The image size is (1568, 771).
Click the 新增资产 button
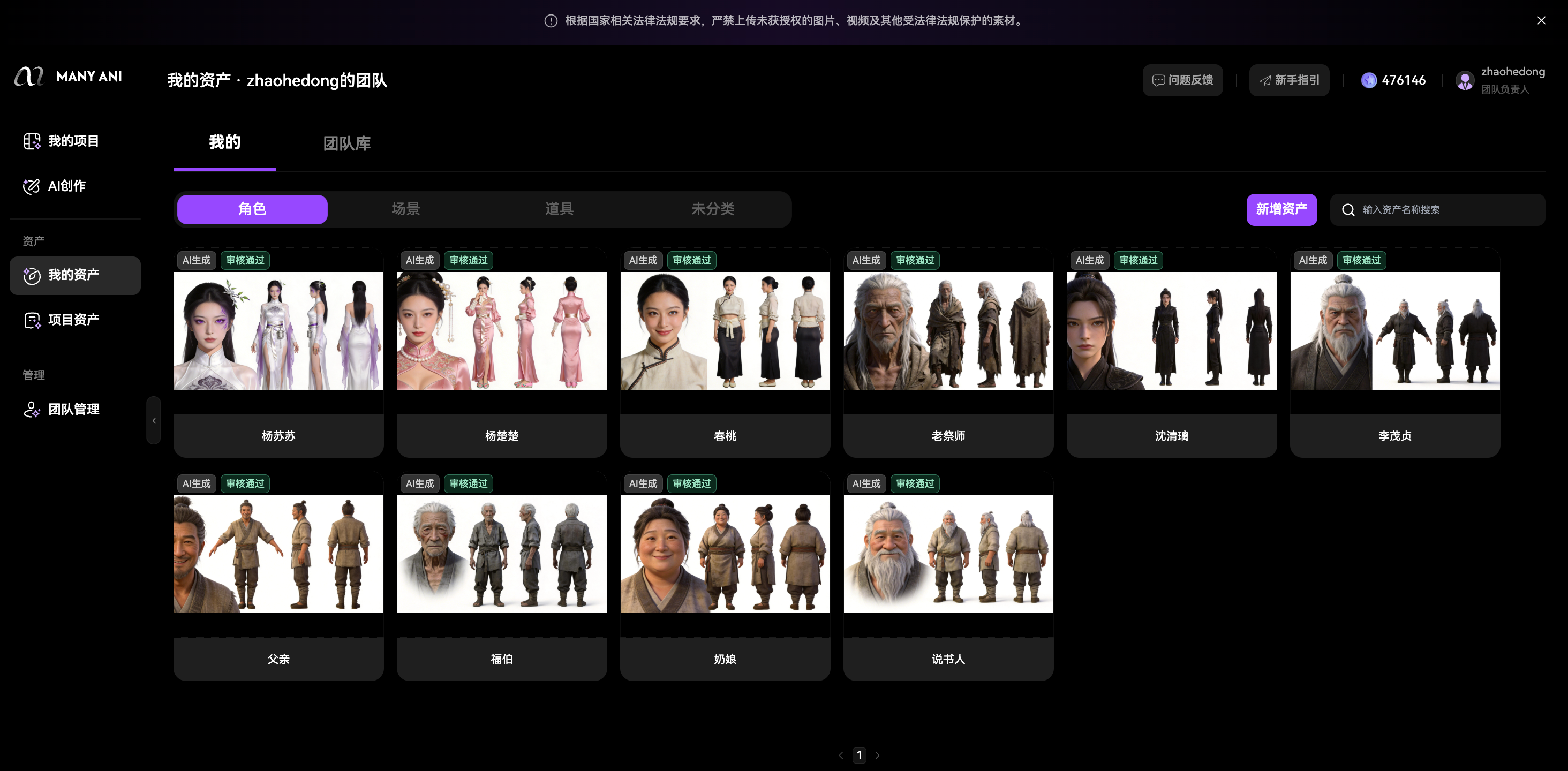(x=1281, y=210)
